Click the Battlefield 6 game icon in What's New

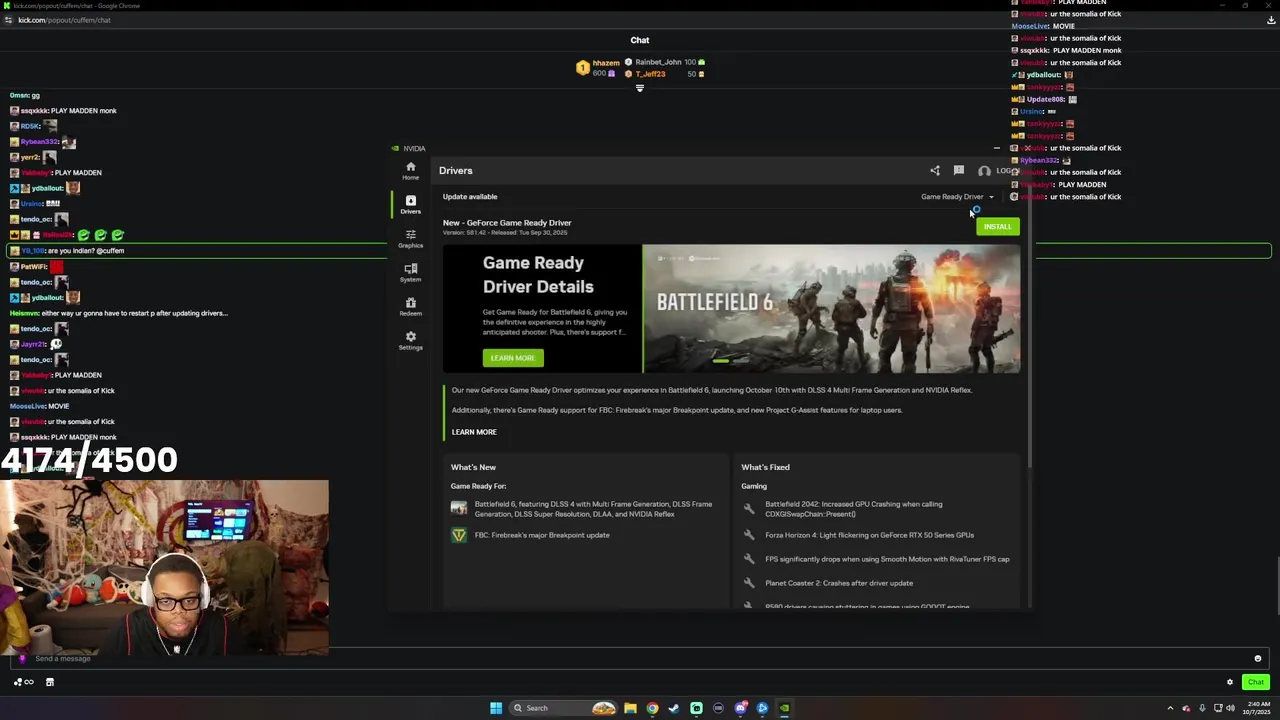[459, 508]
